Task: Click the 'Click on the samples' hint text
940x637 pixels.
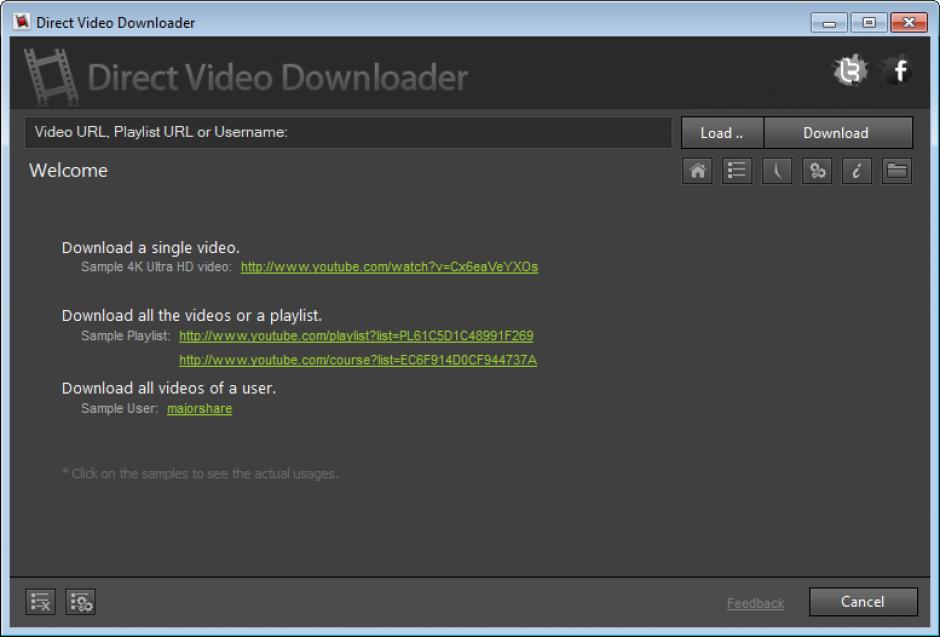Action: pyautogui.click(x=200, y=474)
